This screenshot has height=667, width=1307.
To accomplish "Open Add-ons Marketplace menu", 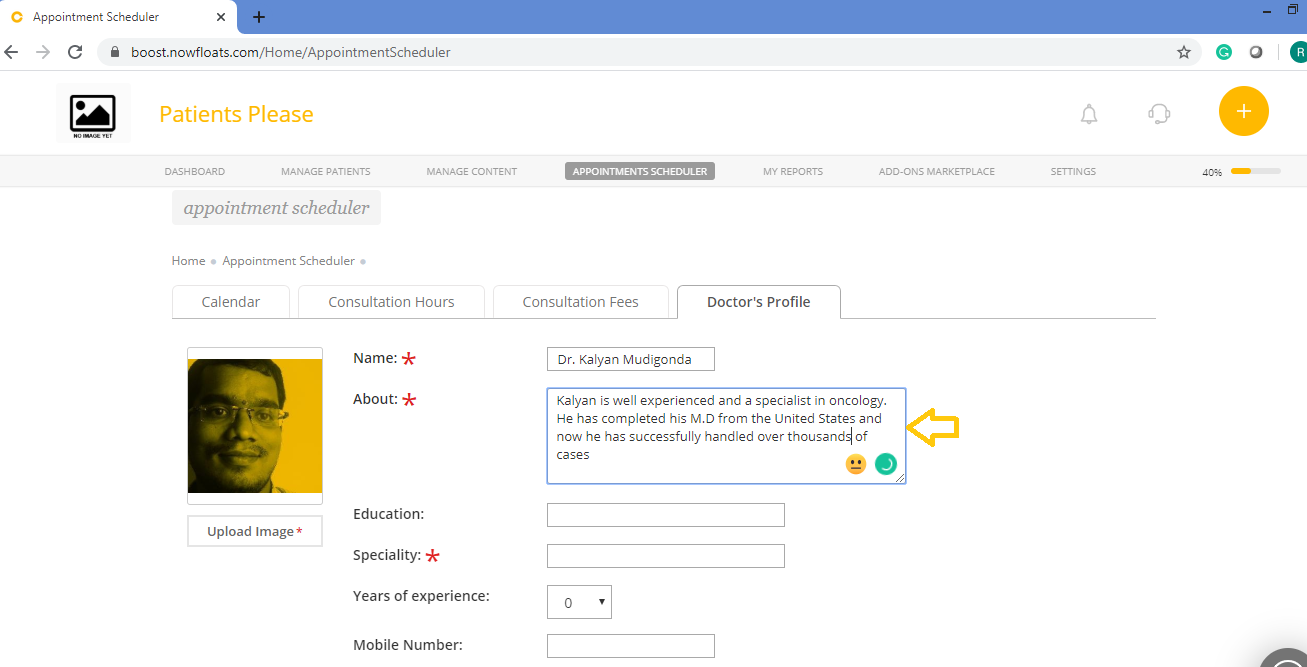I will tap(937, 172).
